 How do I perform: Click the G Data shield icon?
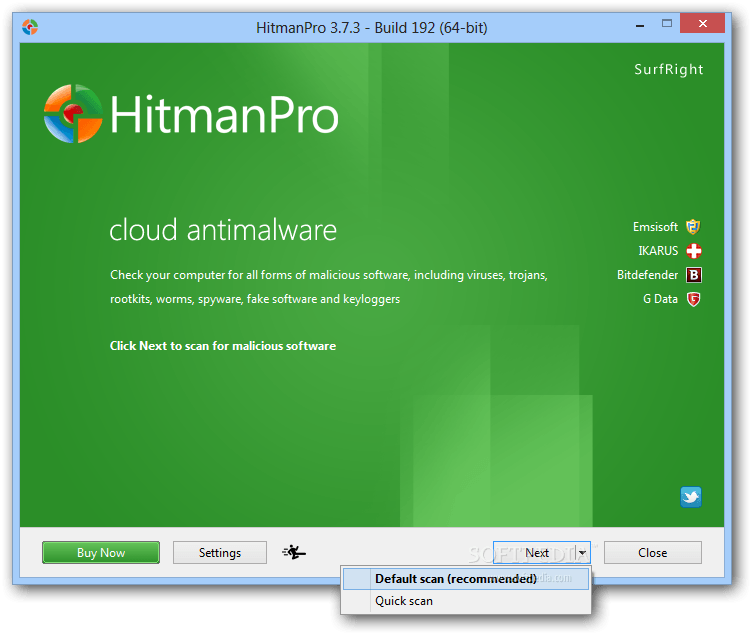(x=693, y=299)
